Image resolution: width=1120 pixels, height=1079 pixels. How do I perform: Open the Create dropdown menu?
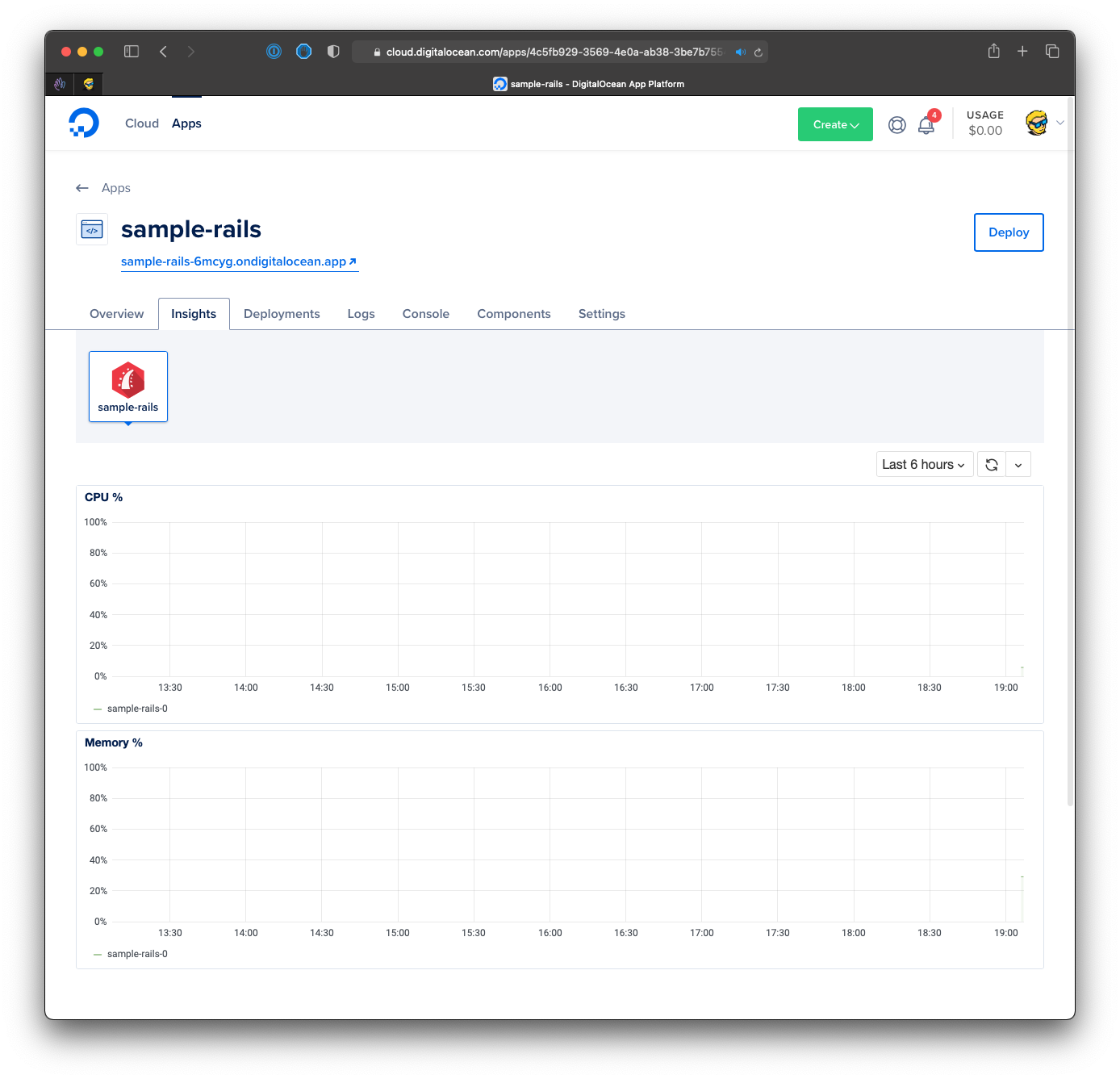(835, 125)
